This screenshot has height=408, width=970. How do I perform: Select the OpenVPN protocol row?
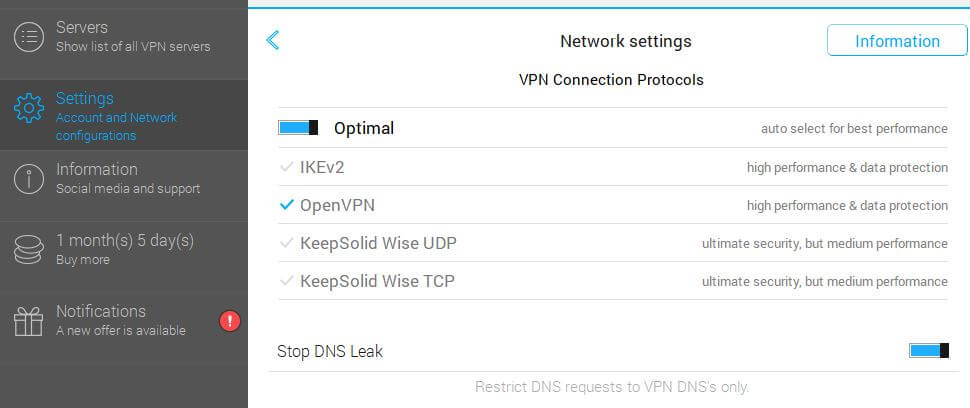coord(612,205)
